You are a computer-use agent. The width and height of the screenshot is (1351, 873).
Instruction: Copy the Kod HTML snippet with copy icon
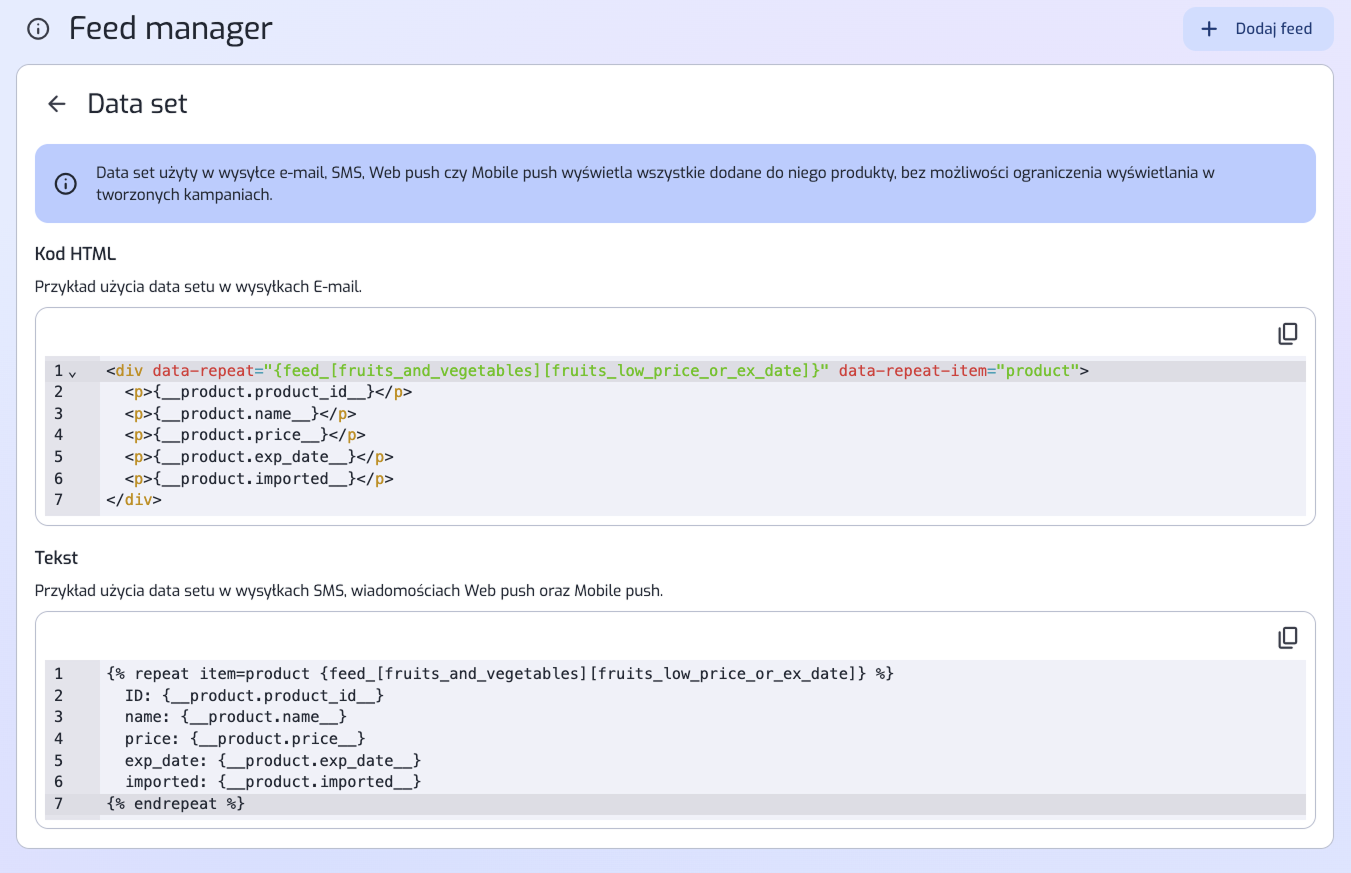point(1288,334)
